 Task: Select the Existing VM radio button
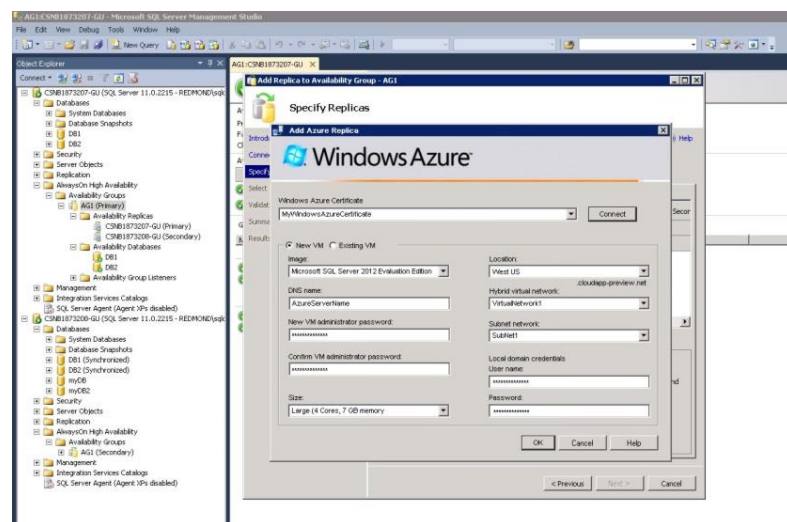click(x=333, y=245)
